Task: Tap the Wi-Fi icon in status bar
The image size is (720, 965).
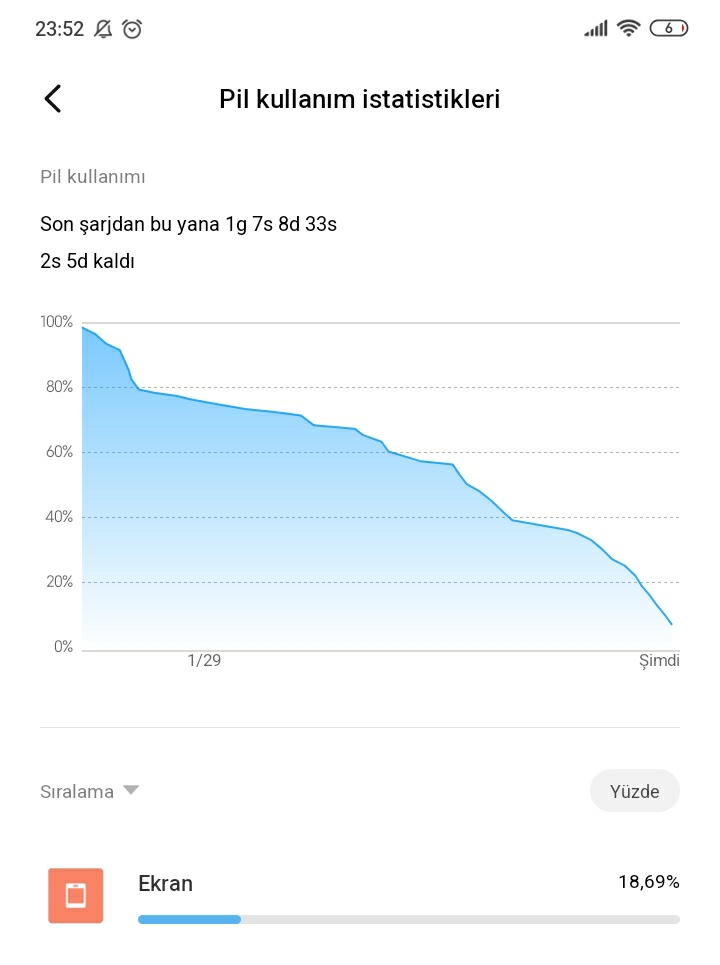Action: coord(628,28)
